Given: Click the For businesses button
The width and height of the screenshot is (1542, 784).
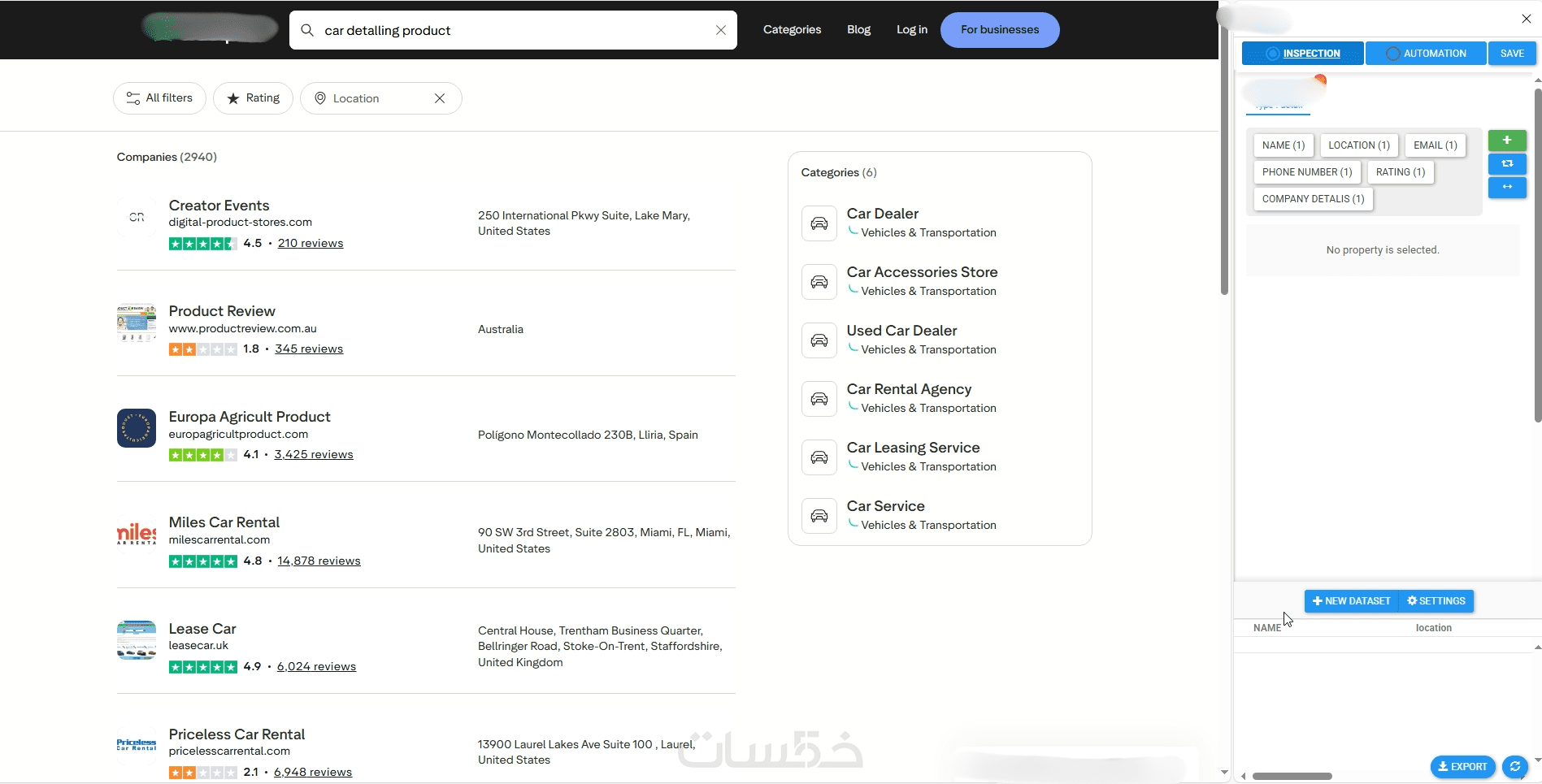Looking at the screenshot, I should coord(1000,30).
